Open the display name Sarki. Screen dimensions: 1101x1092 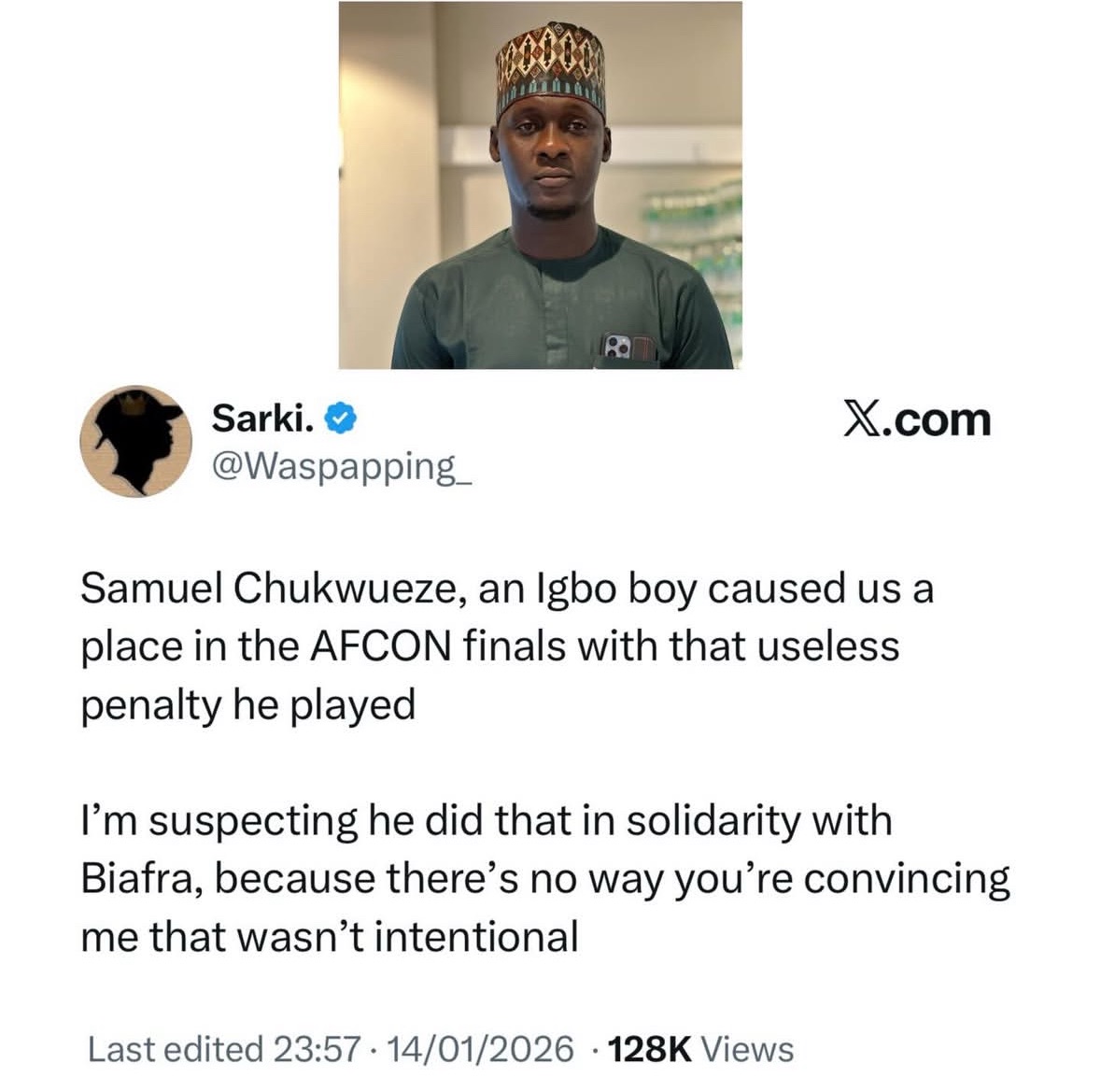(x=262, y=419)
